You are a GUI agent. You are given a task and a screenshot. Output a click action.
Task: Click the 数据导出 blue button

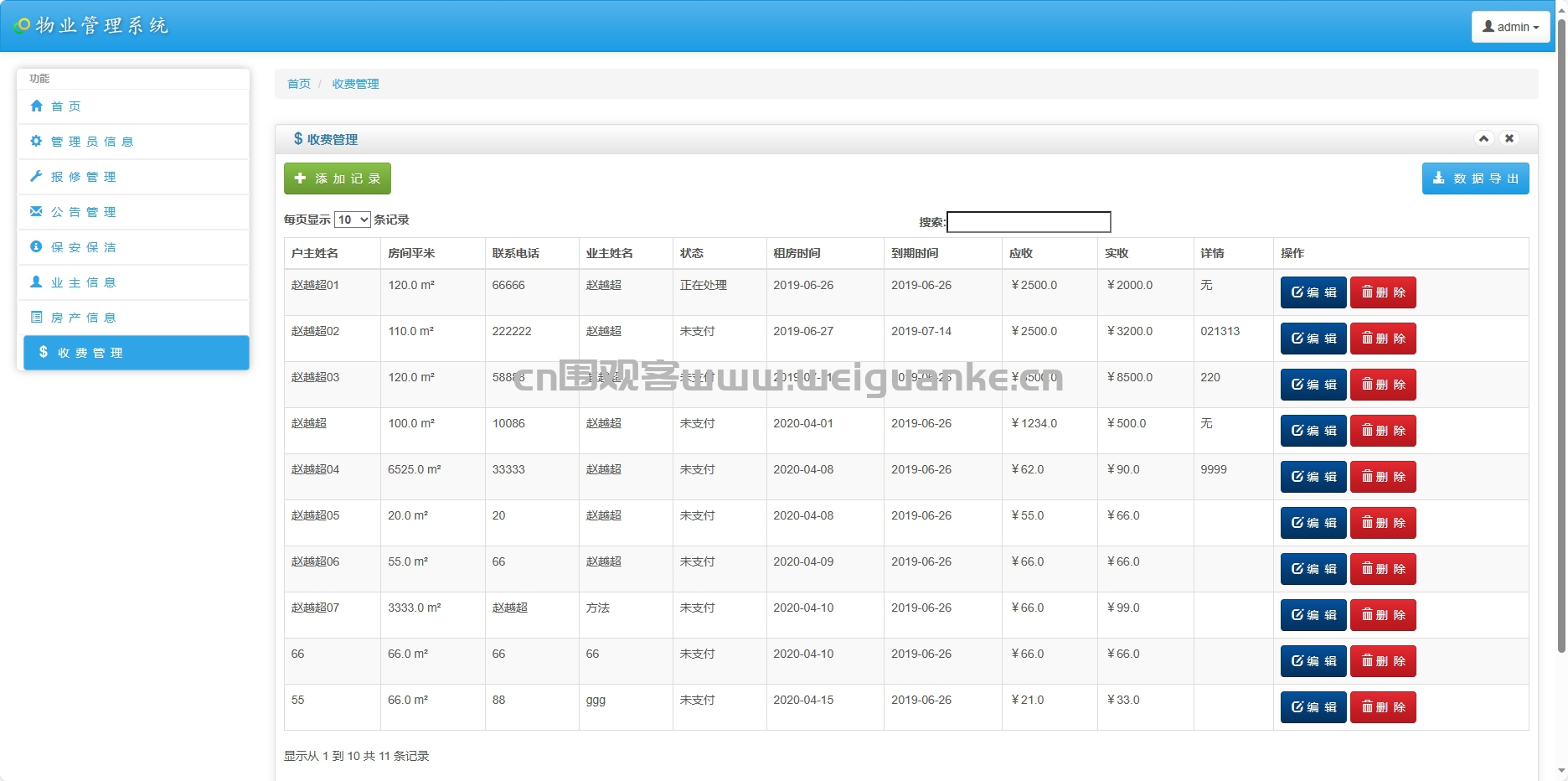click(x=1476, y=178)
